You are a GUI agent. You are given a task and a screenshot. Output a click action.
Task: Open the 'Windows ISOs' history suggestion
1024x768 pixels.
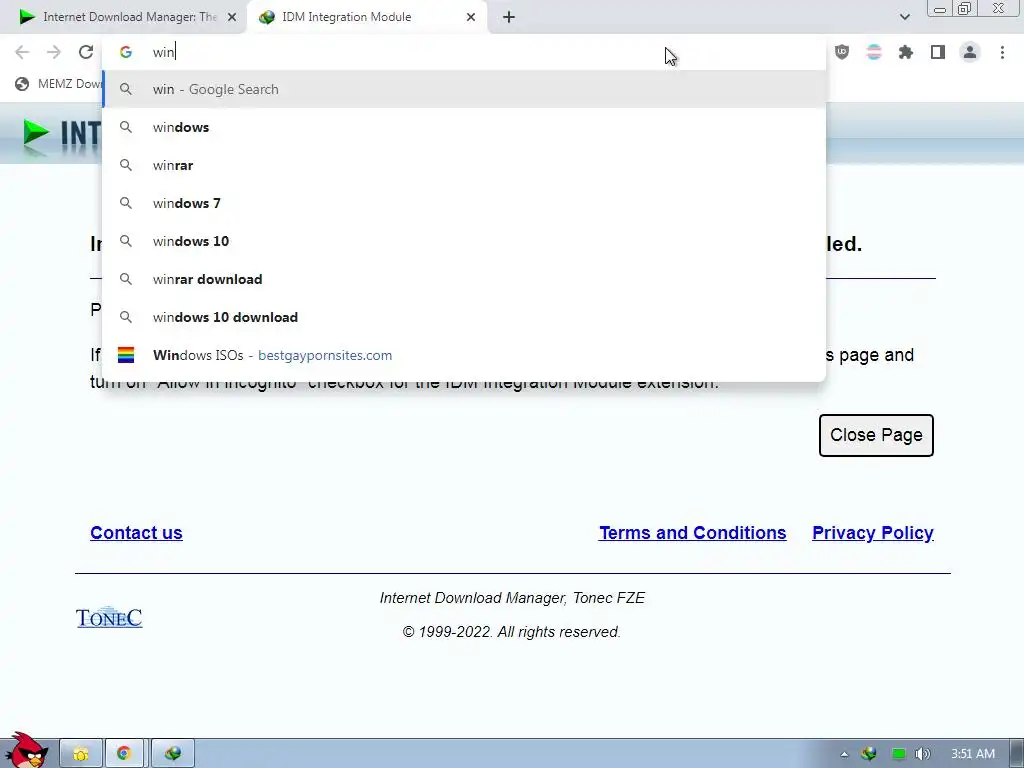click(464, 355)
